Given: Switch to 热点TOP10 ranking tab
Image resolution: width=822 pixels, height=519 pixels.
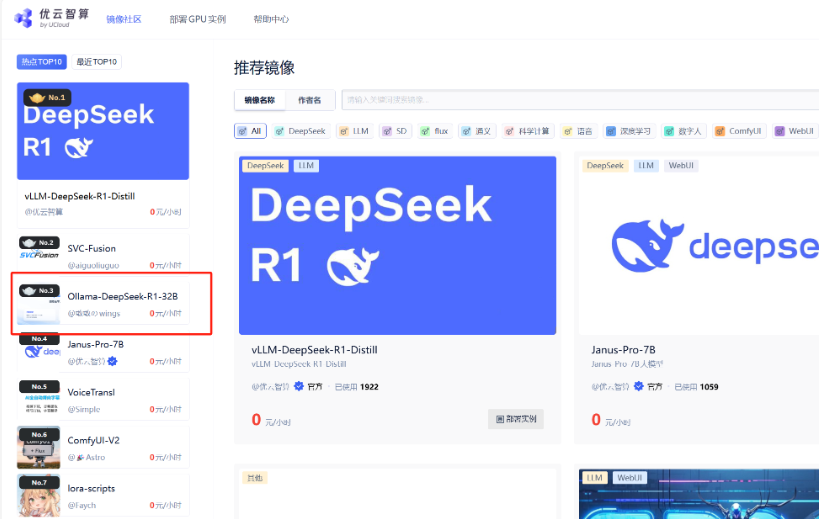Looking at the screenshot, I should (42, 62).
